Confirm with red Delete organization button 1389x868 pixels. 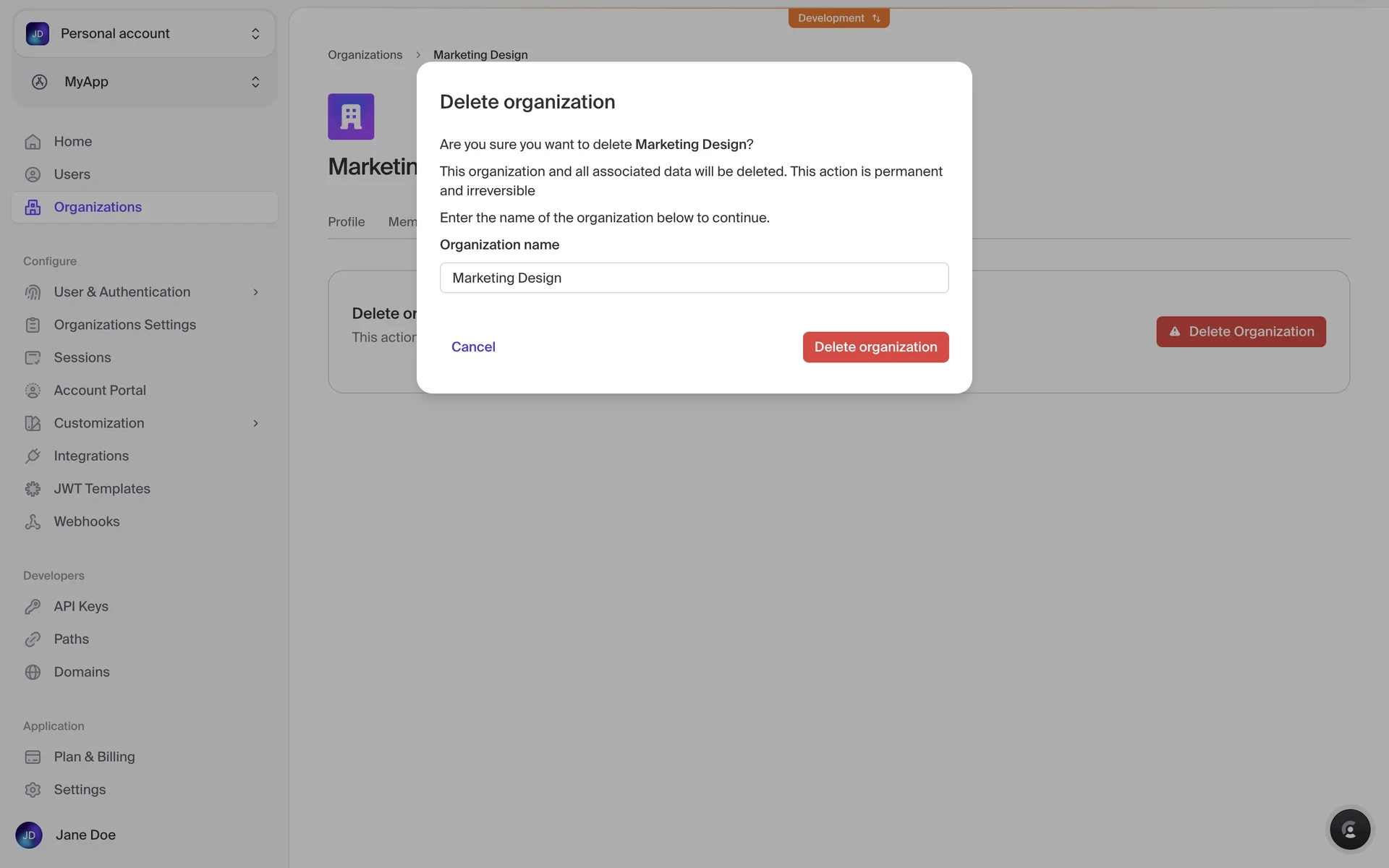pos(875,347)
